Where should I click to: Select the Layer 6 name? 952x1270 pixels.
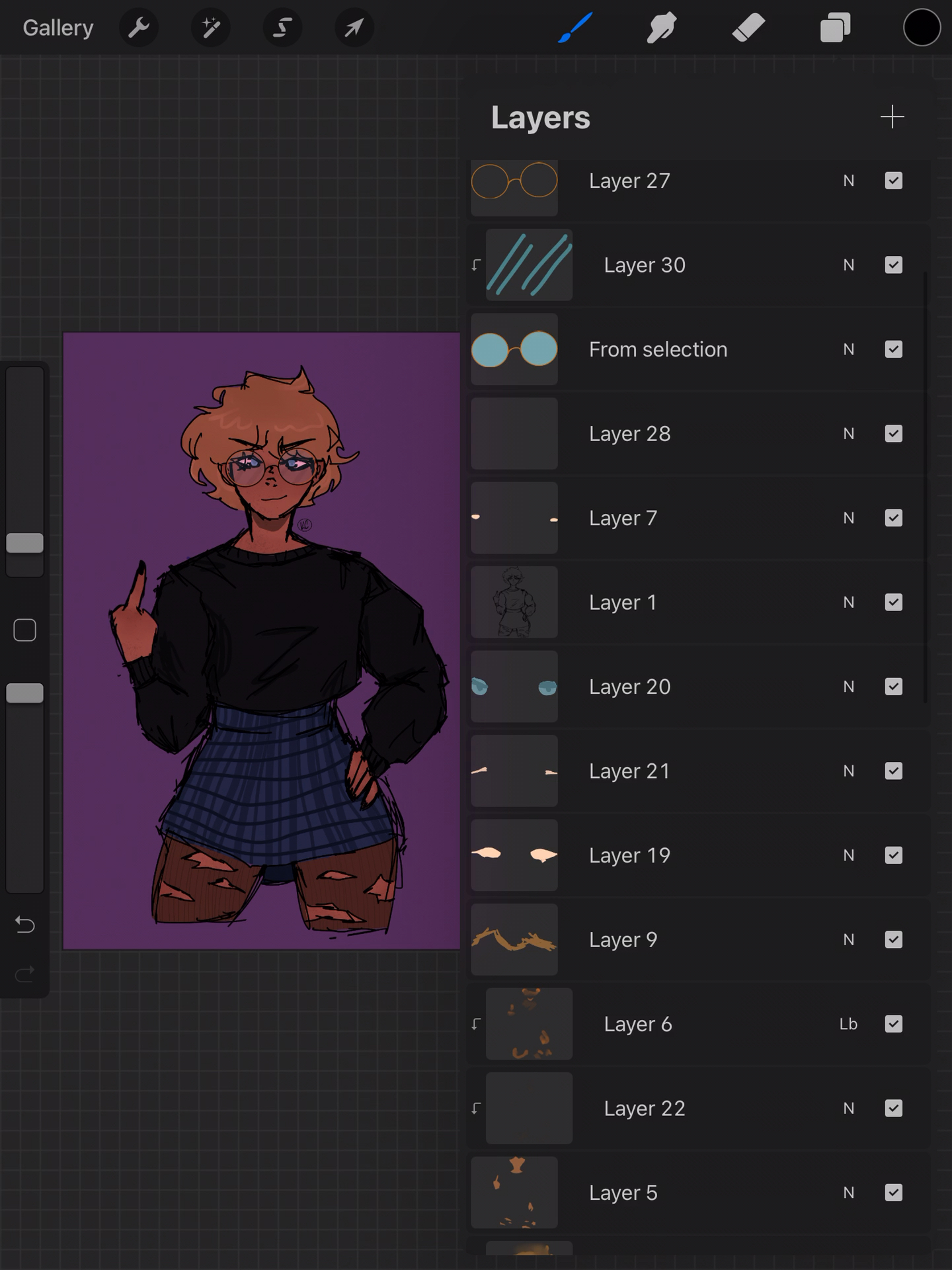pos(638,1024)
